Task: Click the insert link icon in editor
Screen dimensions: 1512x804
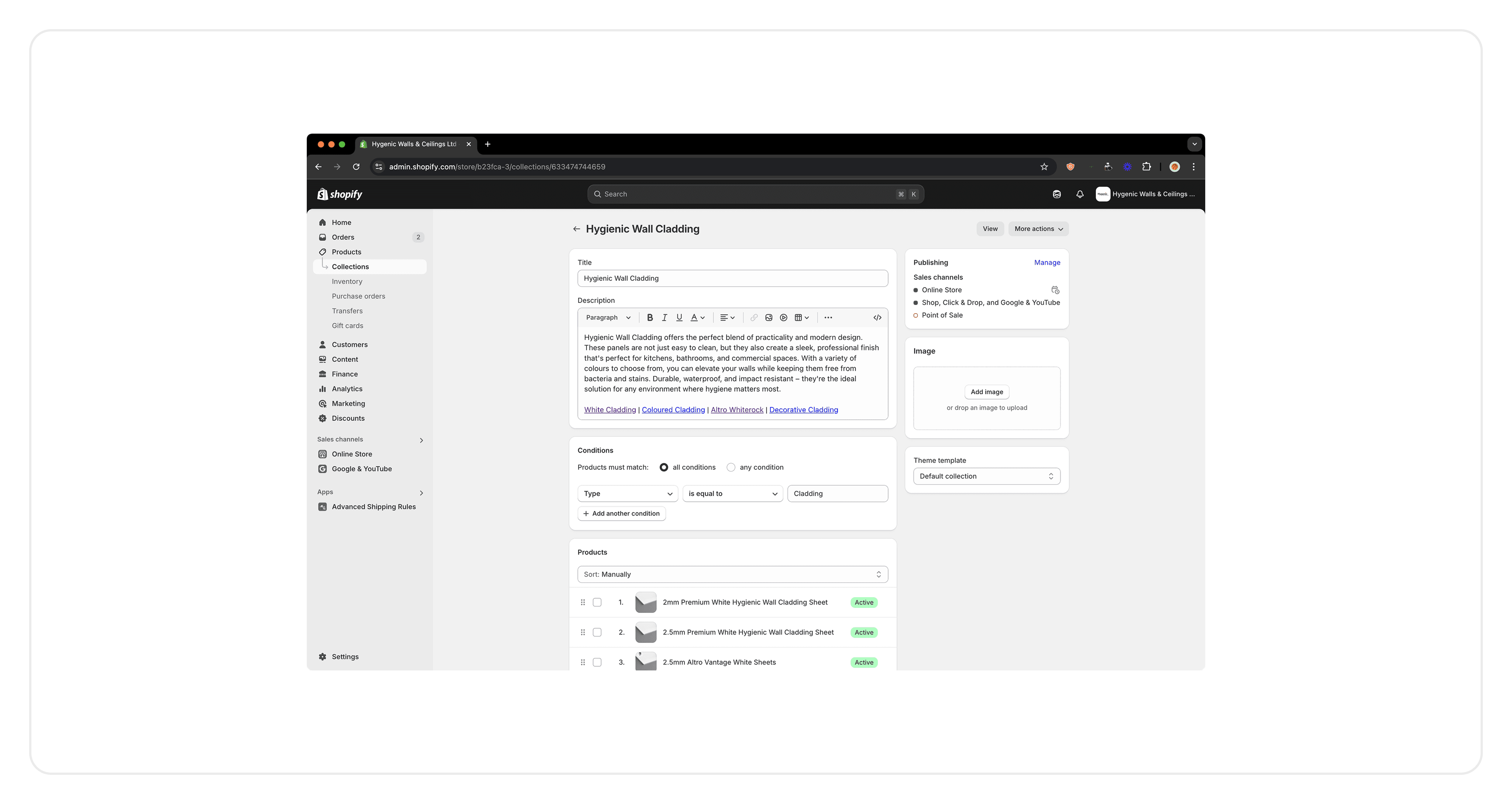Action: [754, 318]
